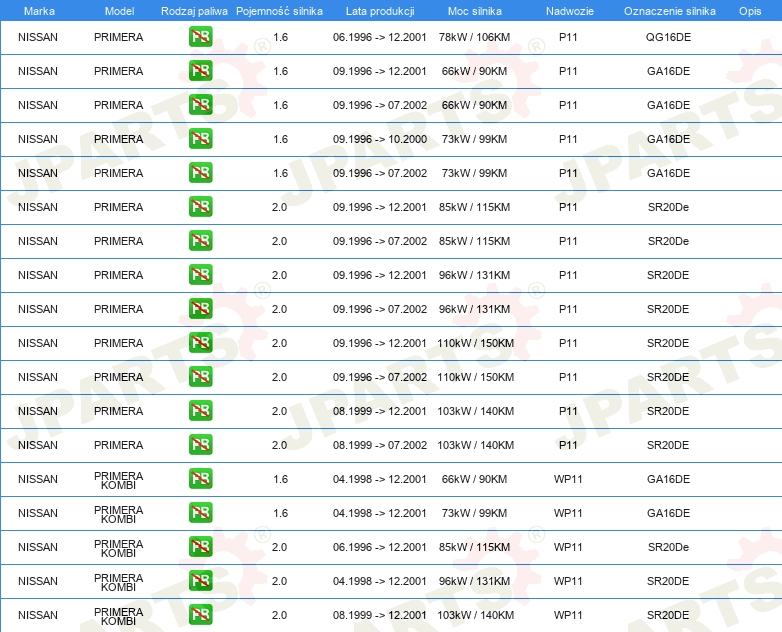Click fuel icon for 66kW P11 ending 07.2002

click(200, 105)
